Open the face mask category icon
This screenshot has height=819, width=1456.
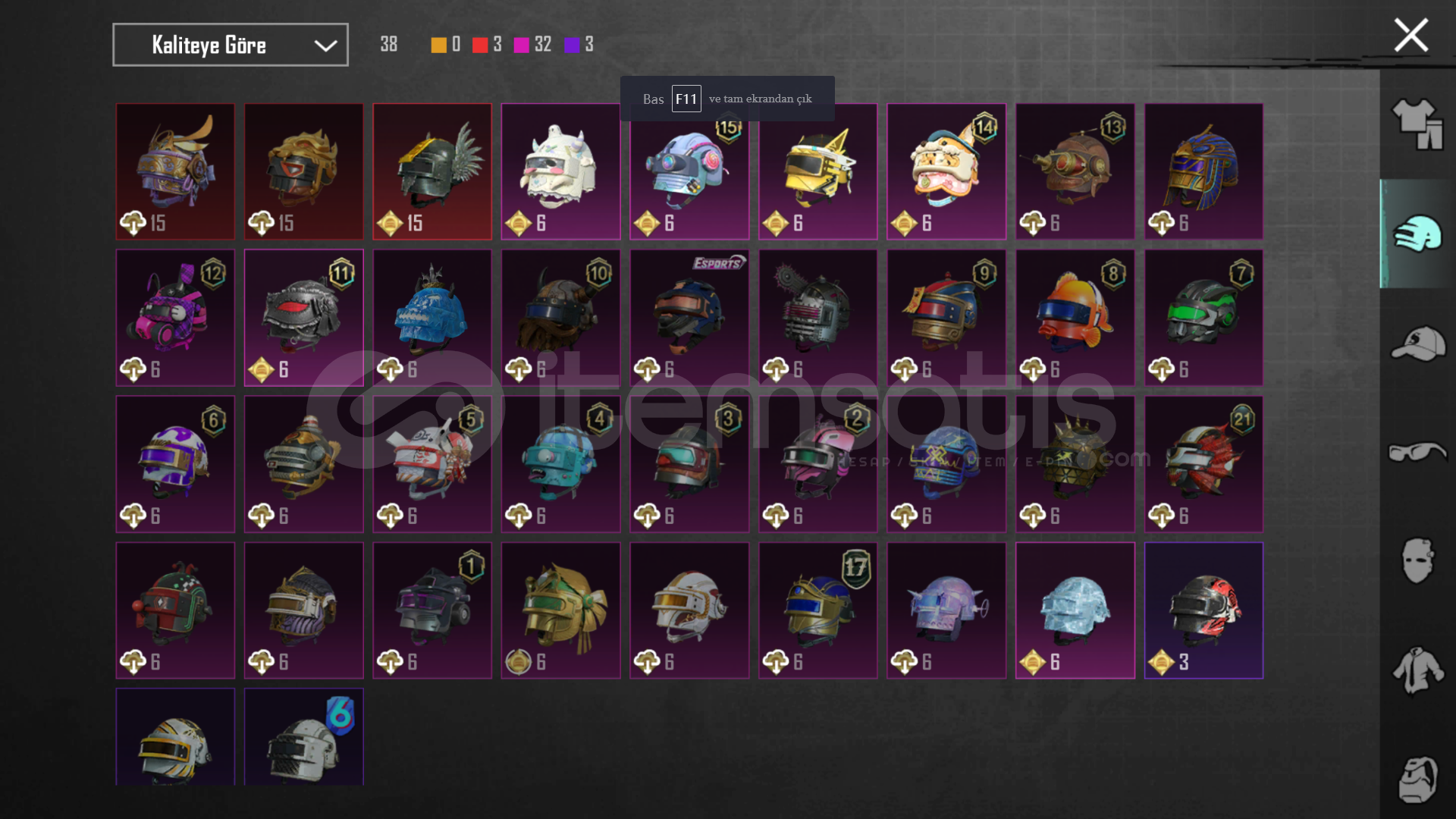tap(1417, 560)
